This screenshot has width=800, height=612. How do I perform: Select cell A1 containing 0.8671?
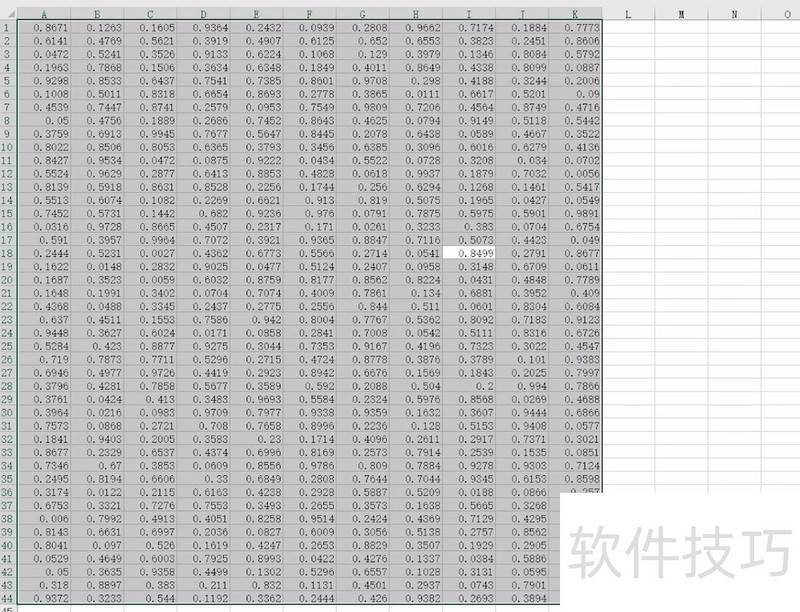point(44,28)
